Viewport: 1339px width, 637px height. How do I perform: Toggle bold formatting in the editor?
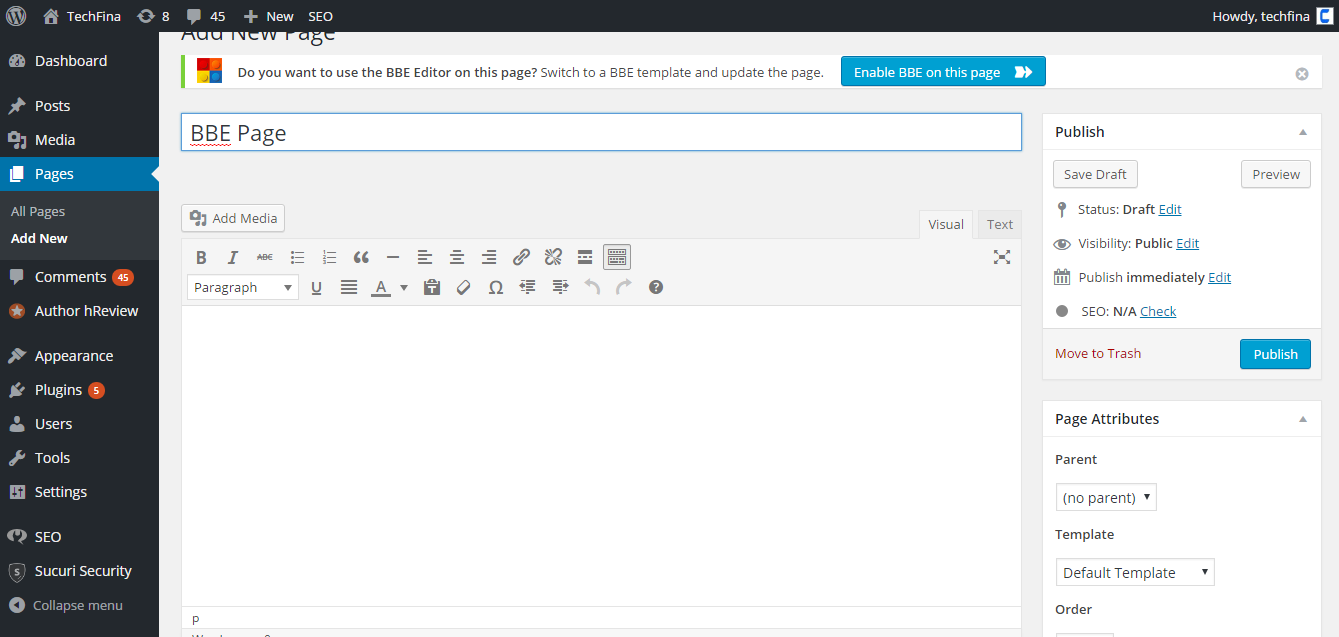tap(201, 257)
